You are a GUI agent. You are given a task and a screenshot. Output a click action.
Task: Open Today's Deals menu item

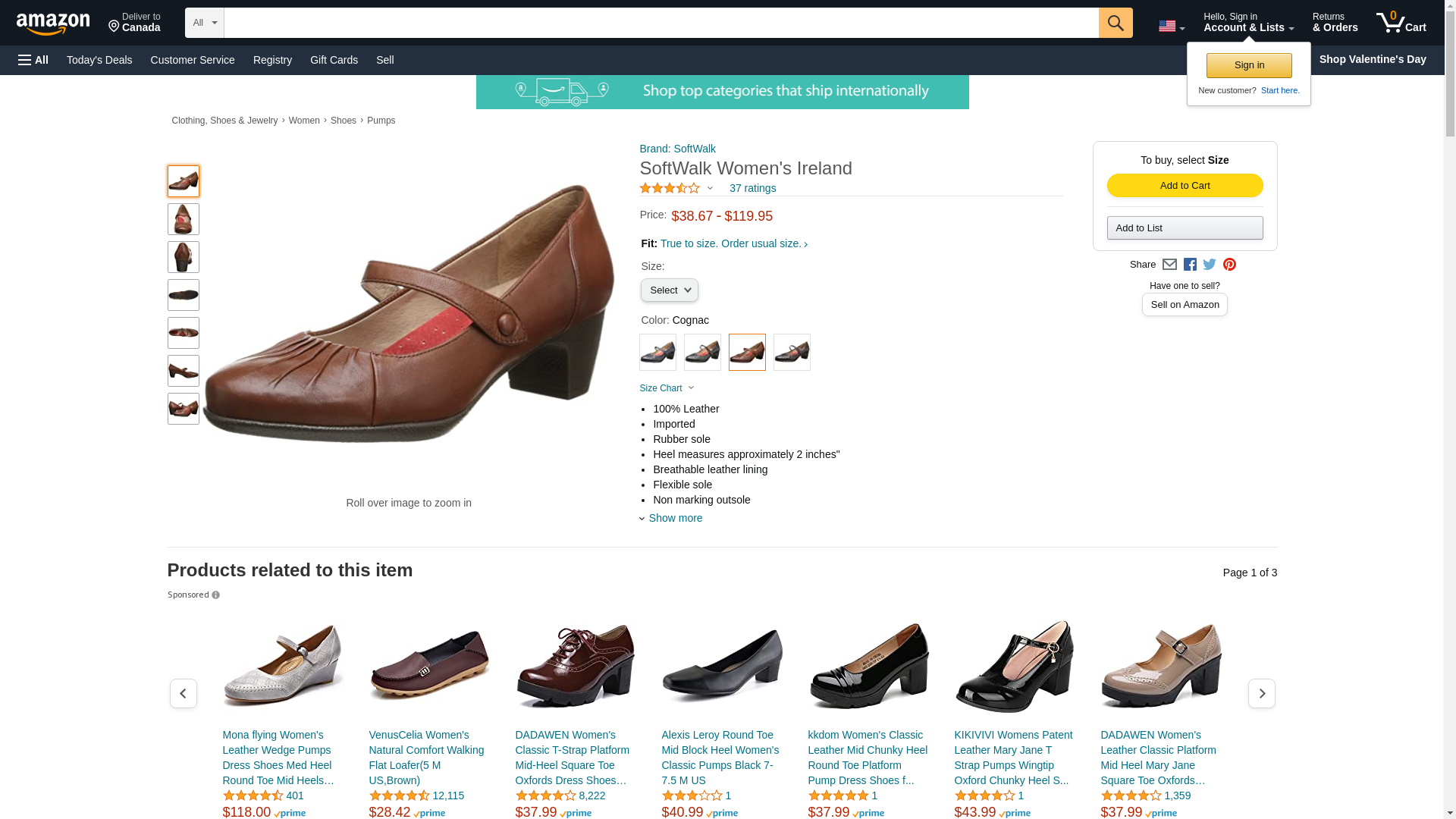[x=99, y=60]
